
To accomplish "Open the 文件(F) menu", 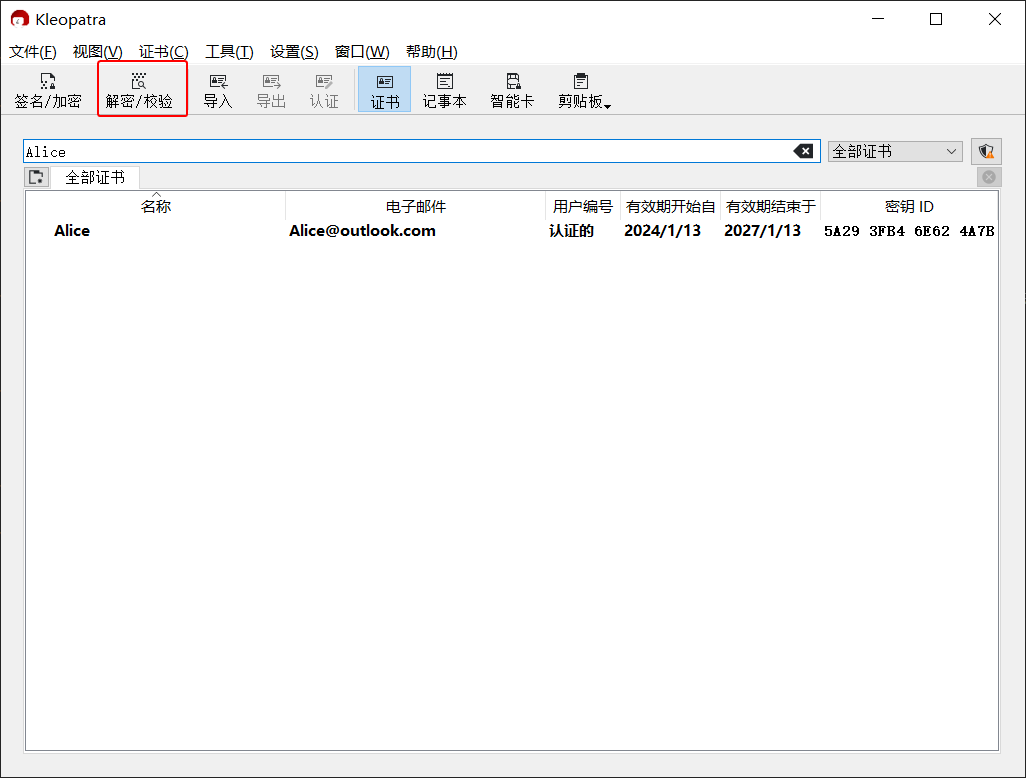I will pos(33,52).
